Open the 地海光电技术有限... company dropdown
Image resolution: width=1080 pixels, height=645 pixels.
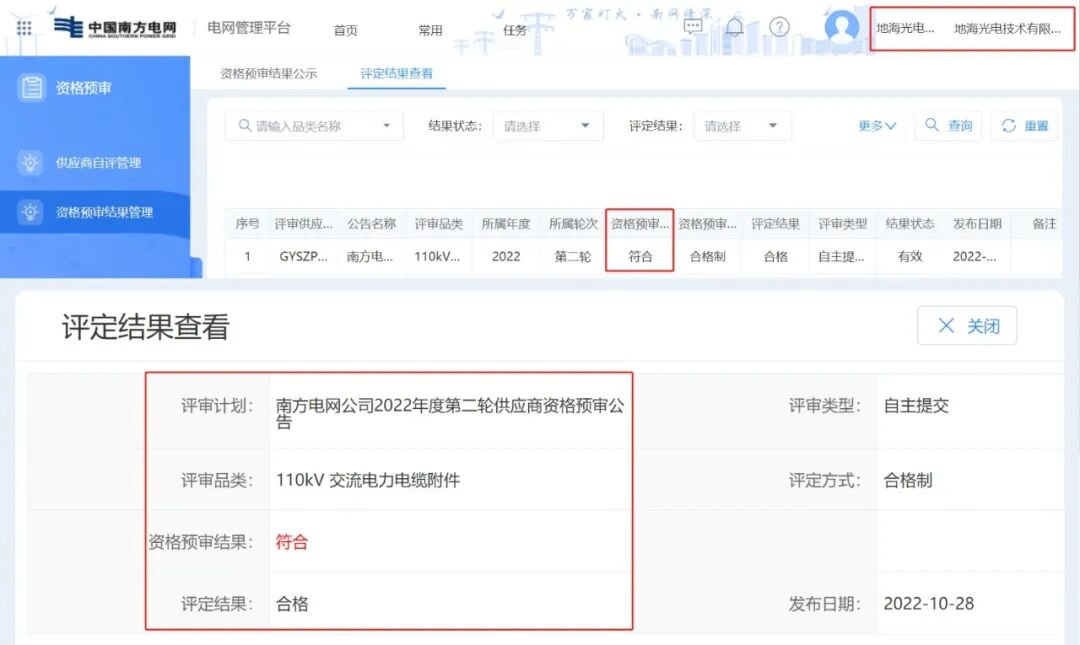(1007, 28)
